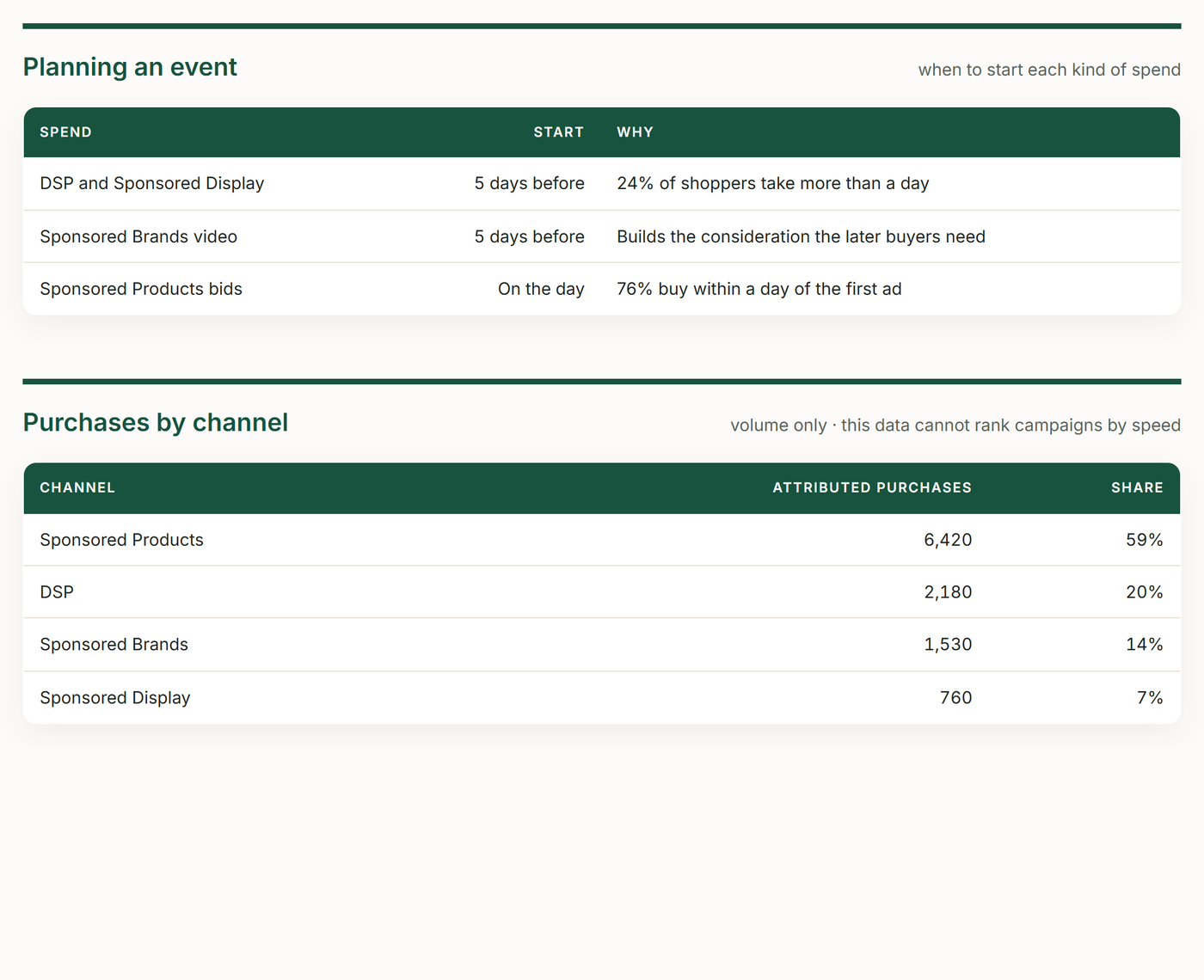Viewport: 1204px width, 980px height.
Task: Select the 'volume only' data caveat caption
Action: (x=955, y=426)
